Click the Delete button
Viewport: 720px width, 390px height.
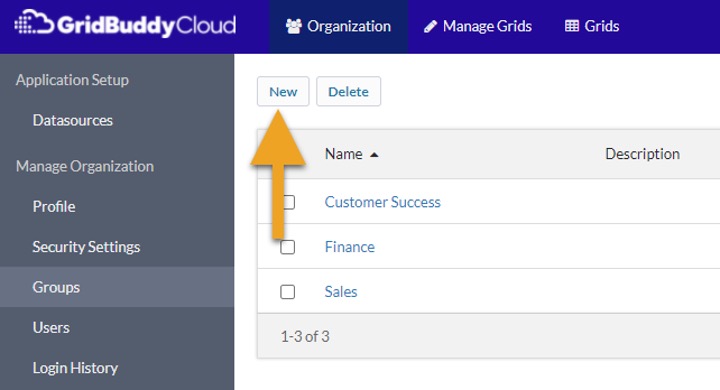(349, 91)
